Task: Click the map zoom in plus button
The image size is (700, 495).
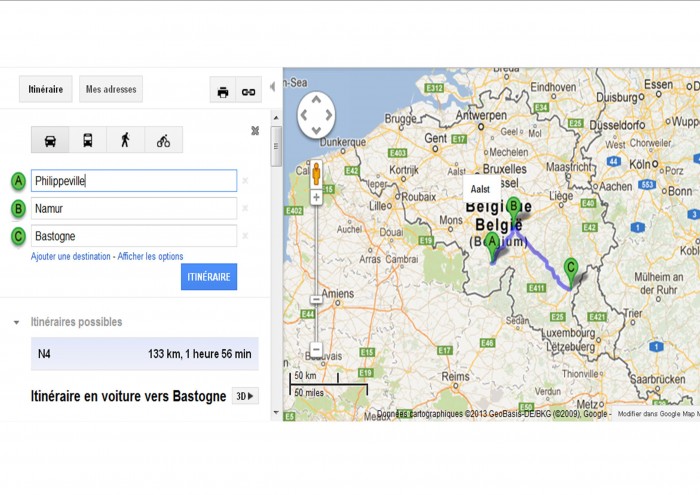Action: 316,197
